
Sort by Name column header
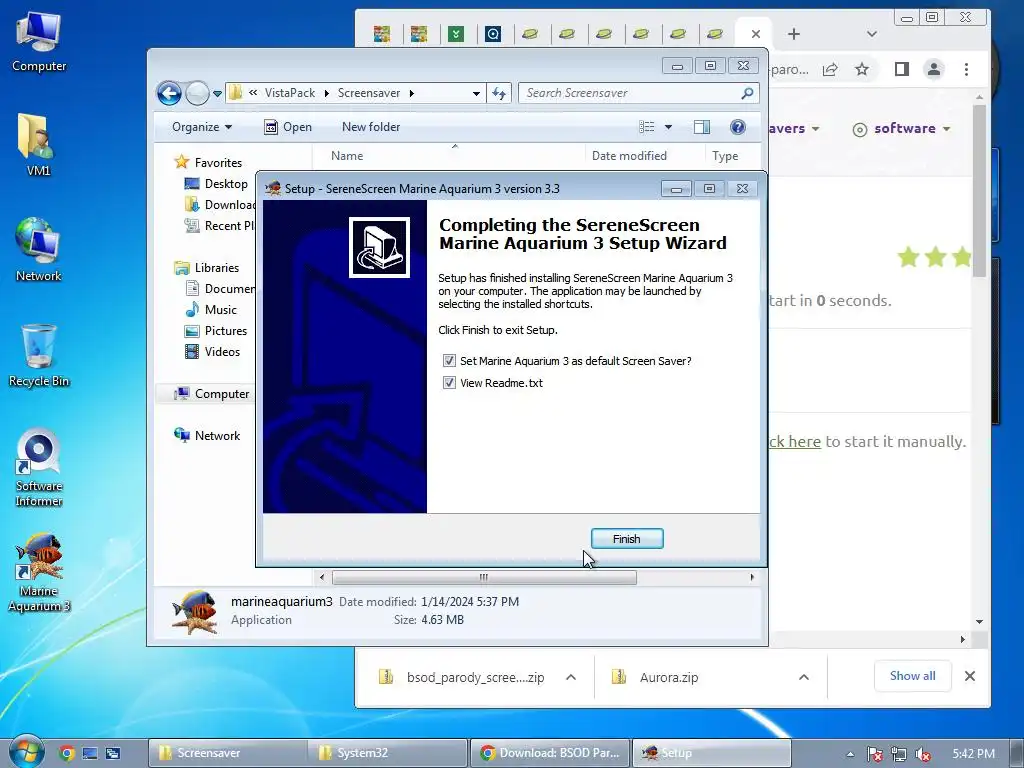tap(347, 155)
